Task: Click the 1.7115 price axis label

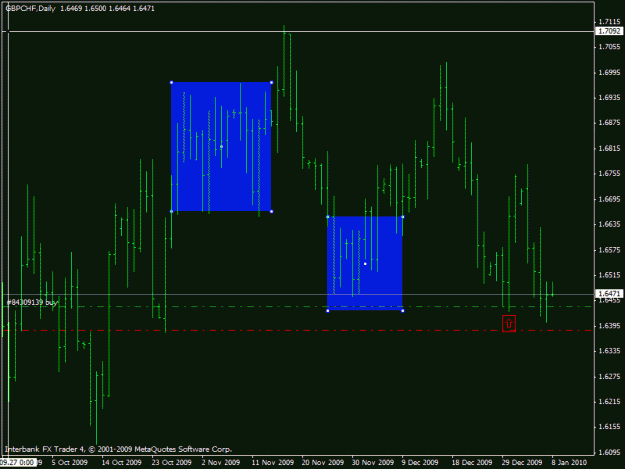Action: [609, 22]
